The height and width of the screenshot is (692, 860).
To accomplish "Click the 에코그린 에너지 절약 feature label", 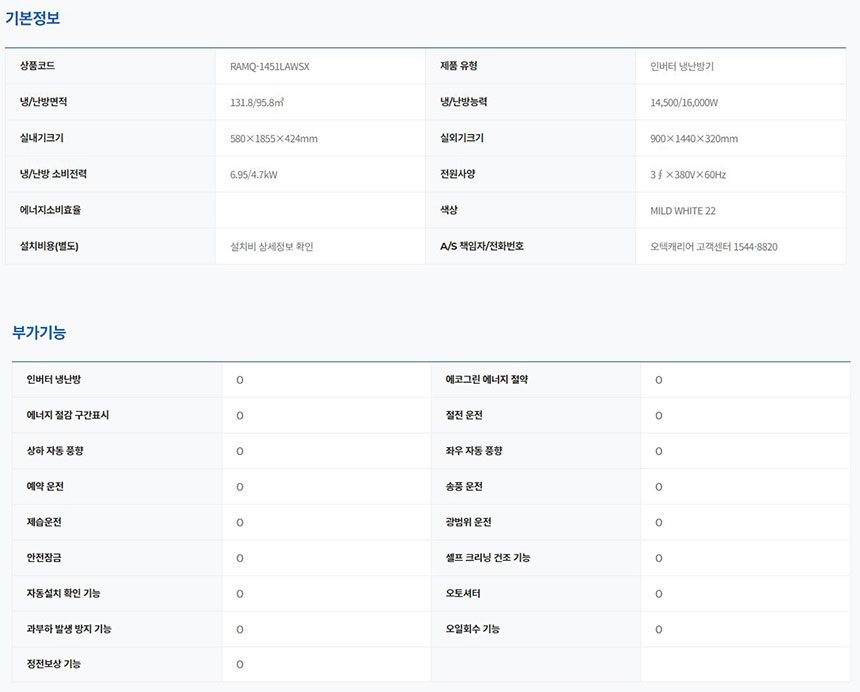I will pyautogui.click(x=487, y=380).
